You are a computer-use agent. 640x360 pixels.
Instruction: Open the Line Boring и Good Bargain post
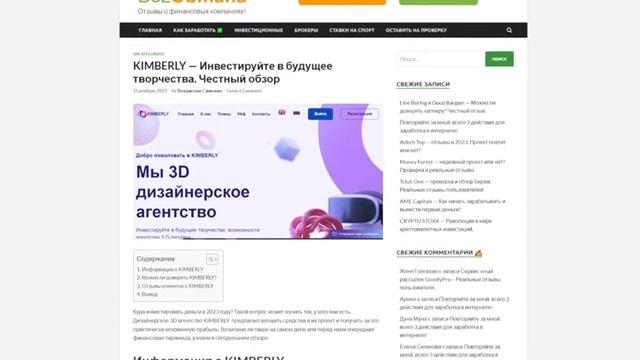[x=448, y=107]
